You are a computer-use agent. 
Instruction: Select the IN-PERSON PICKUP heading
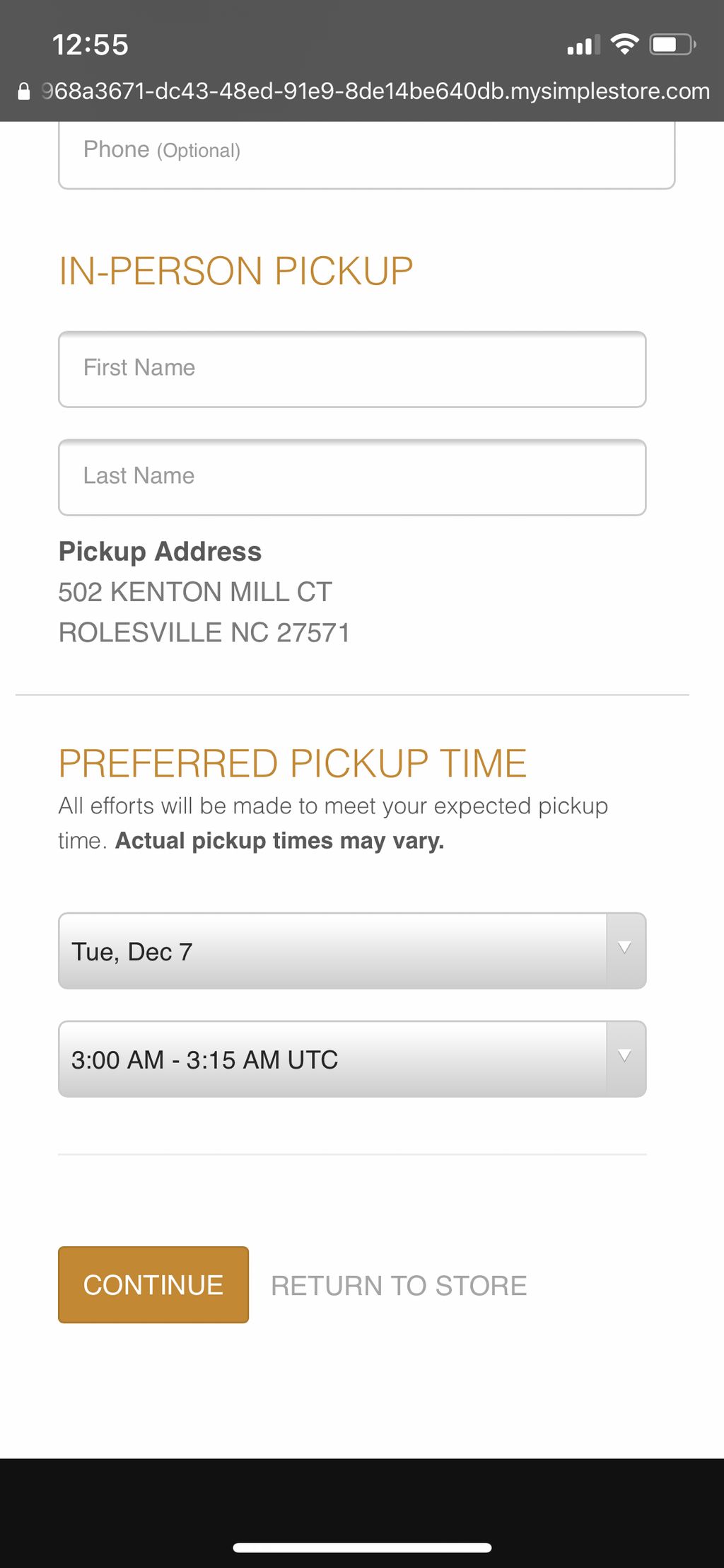tap(235, 271)
